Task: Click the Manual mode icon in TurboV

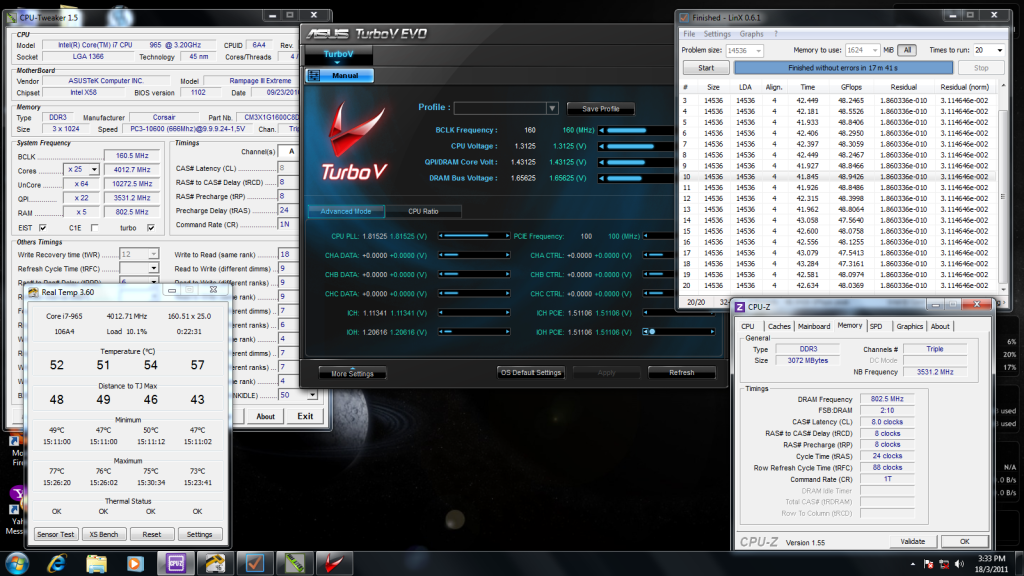Action: (314, 76)
